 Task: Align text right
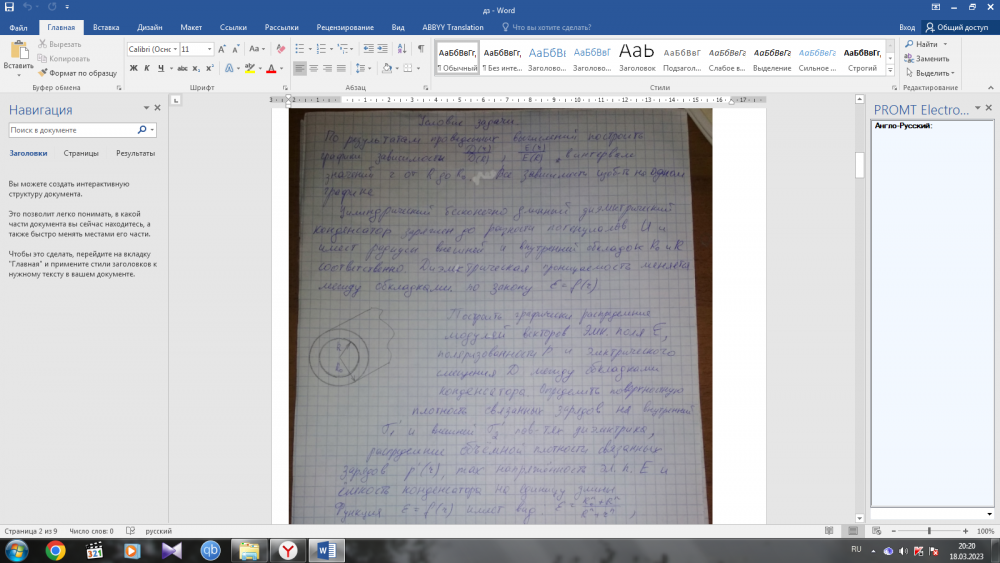click(x=328, y=68)
